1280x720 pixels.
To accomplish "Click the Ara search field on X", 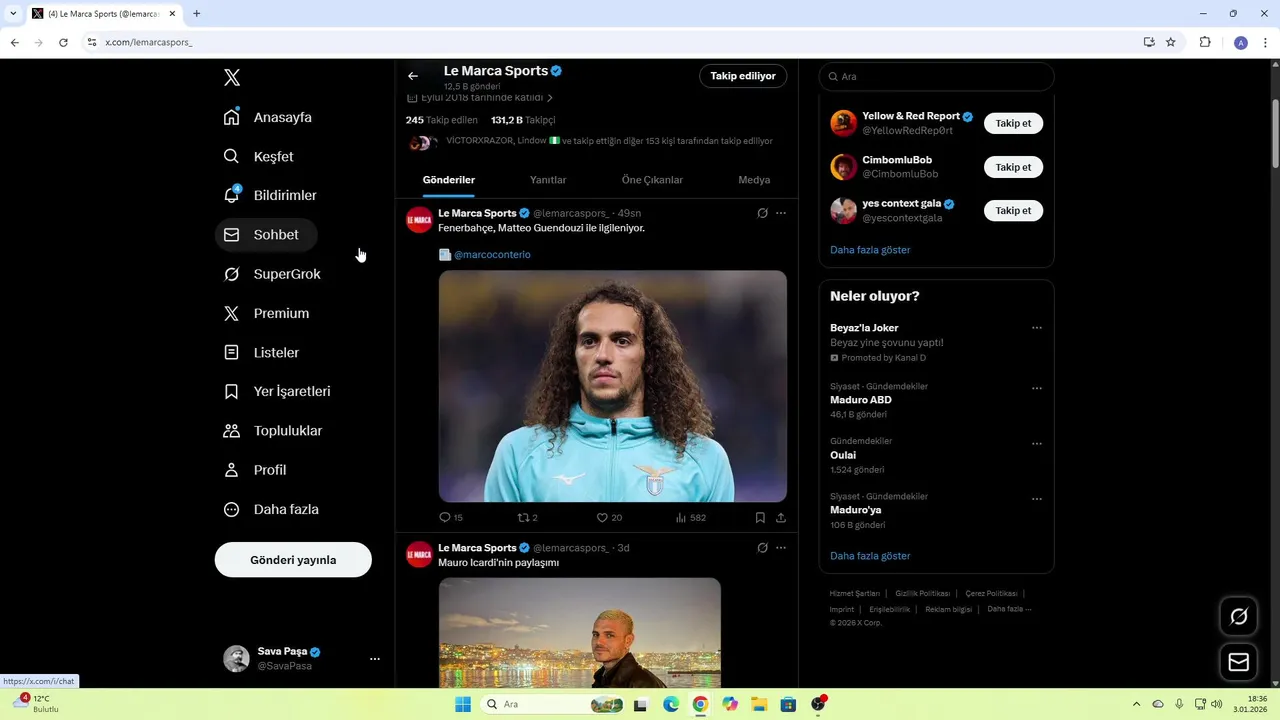I will [937, 76].
